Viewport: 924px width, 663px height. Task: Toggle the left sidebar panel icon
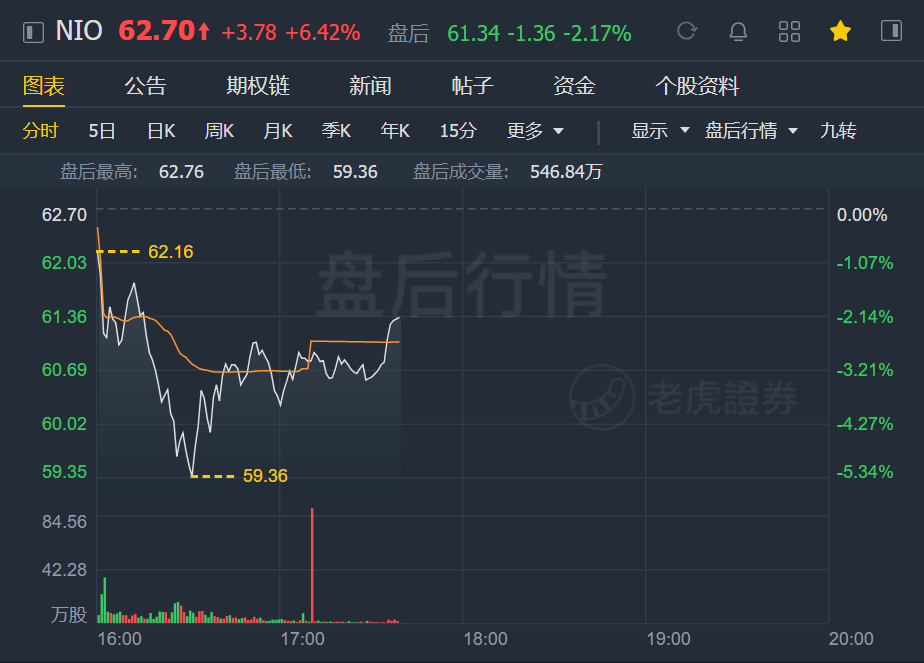34,32
